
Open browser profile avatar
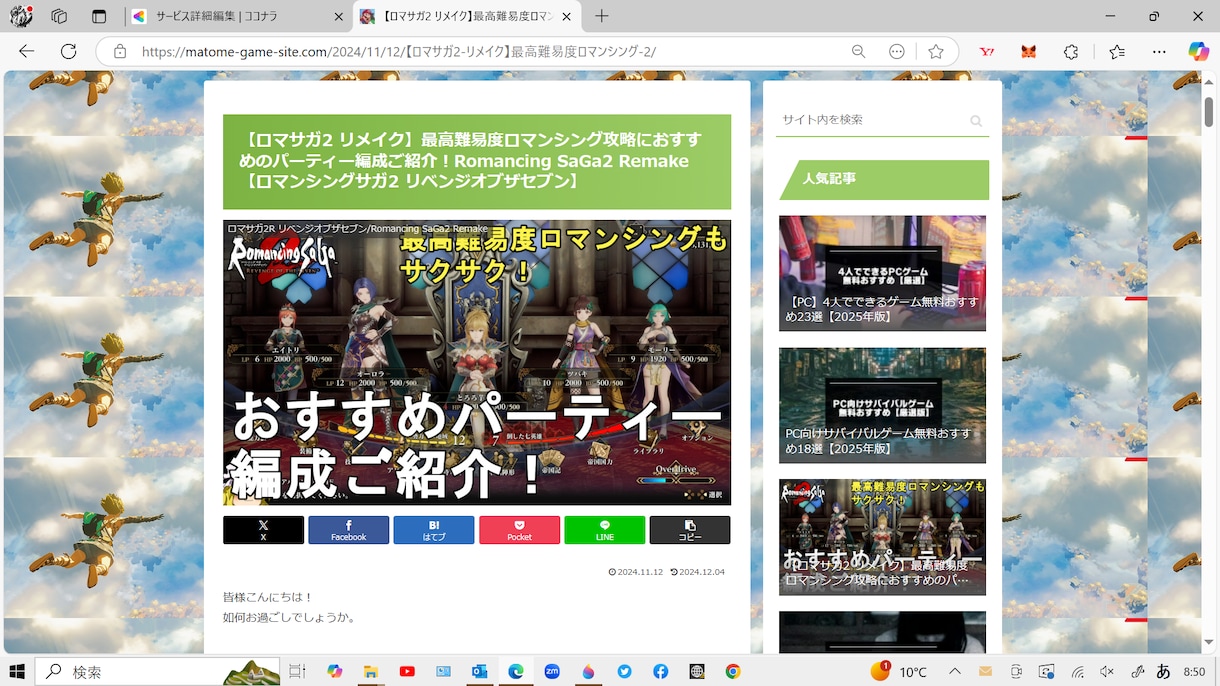[x=21, y=16]
